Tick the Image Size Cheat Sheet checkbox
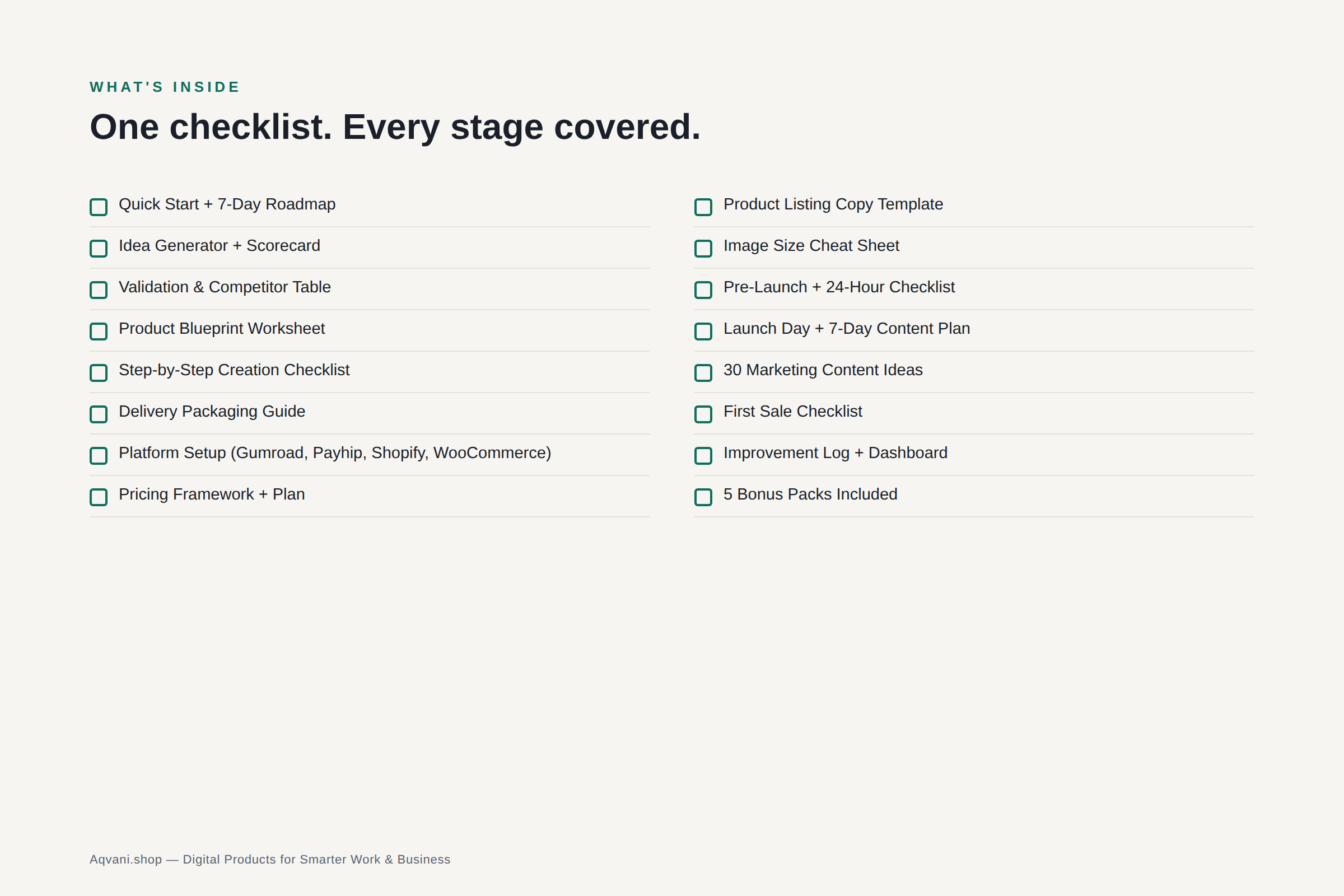The image size is (1344, 896). [703, 249]
